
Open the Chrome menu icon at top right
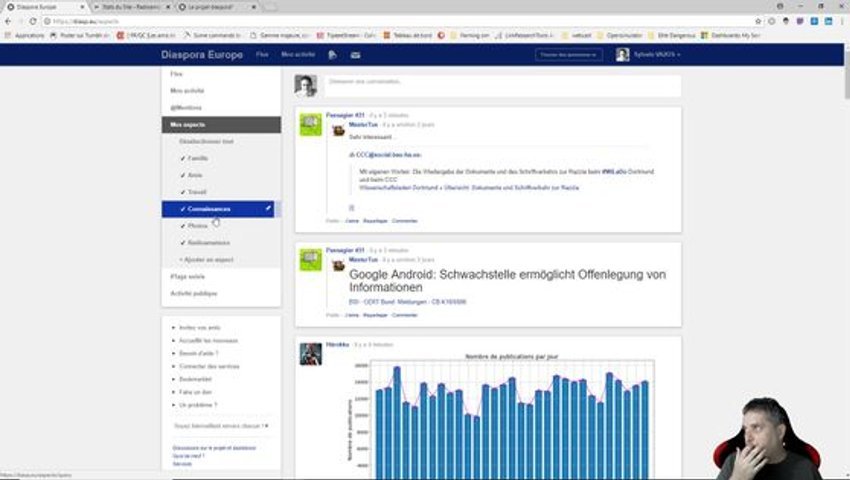(x=842, y=21)
